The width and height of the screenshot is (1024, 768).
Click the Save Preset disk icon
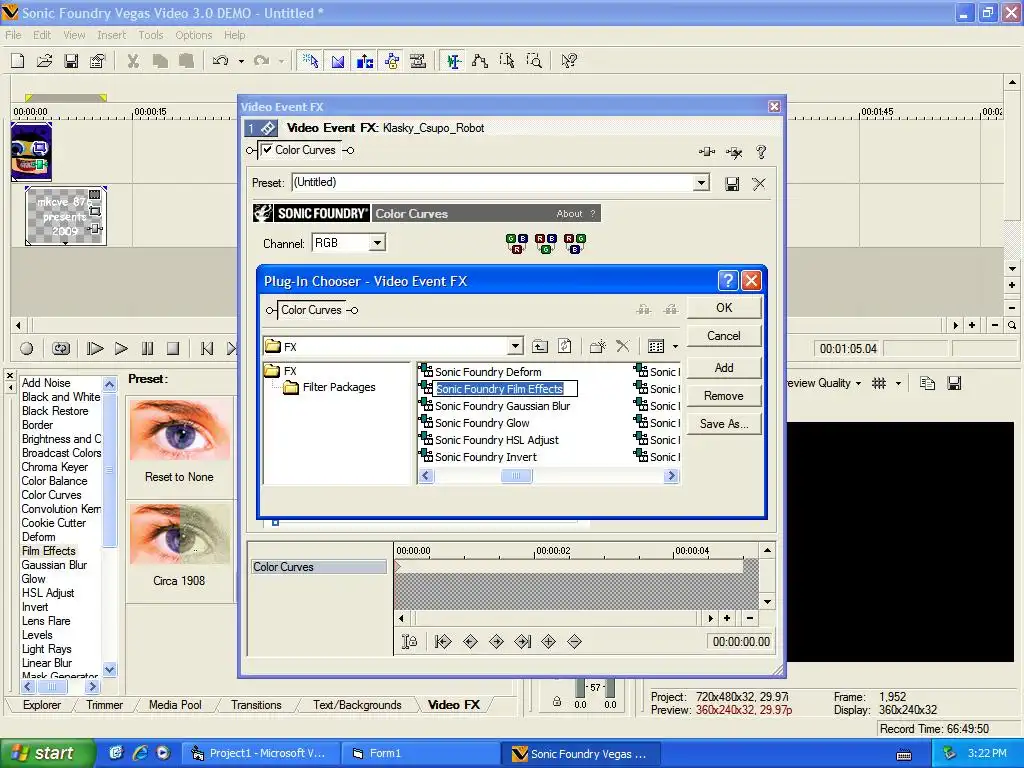tap(732, 184)
